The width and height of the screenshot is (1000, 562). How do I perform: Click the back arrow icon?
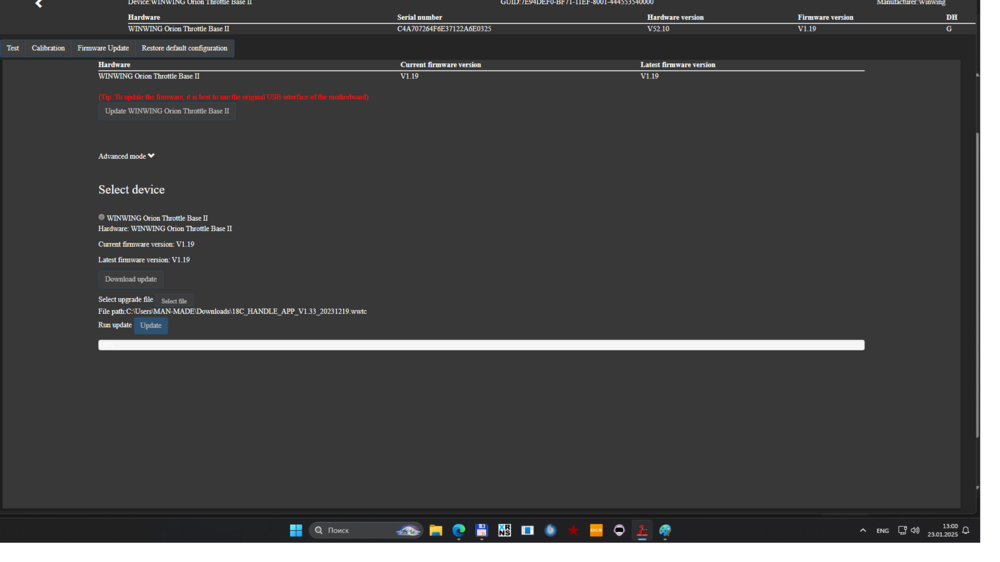pos(39,4)
